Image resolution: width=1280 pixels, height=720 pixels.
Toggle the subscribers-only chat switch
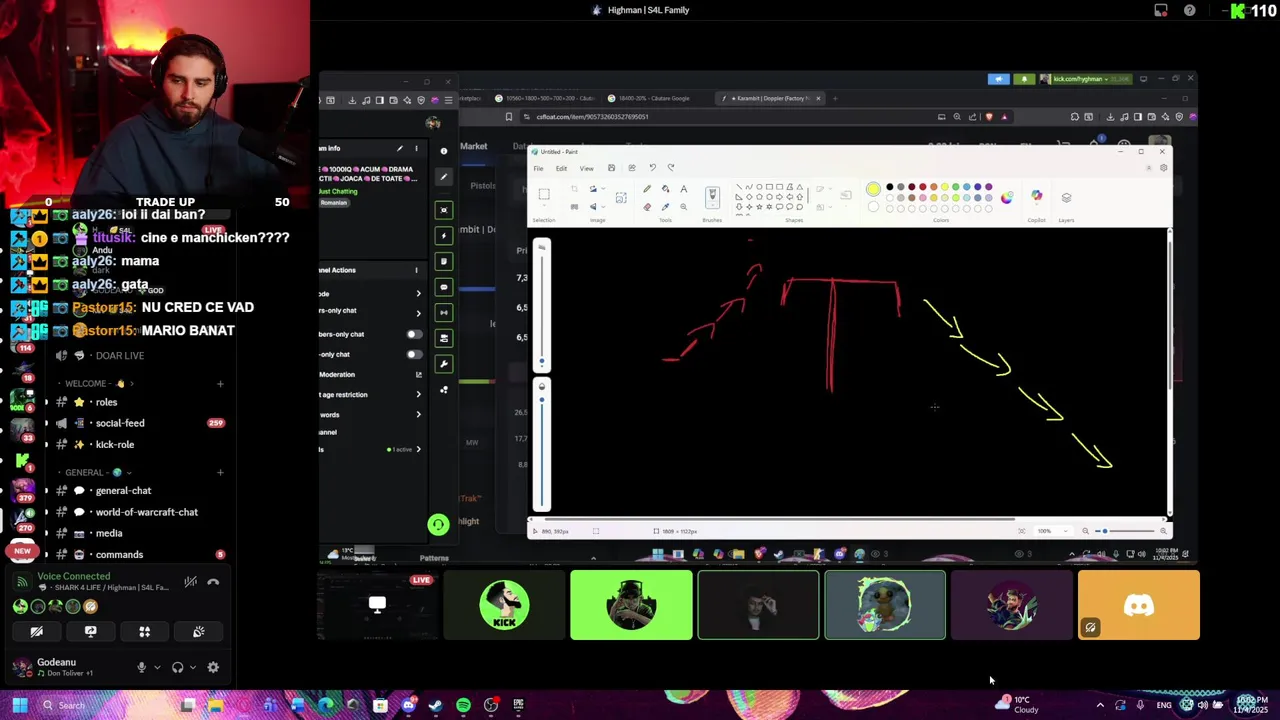point(414,334)
